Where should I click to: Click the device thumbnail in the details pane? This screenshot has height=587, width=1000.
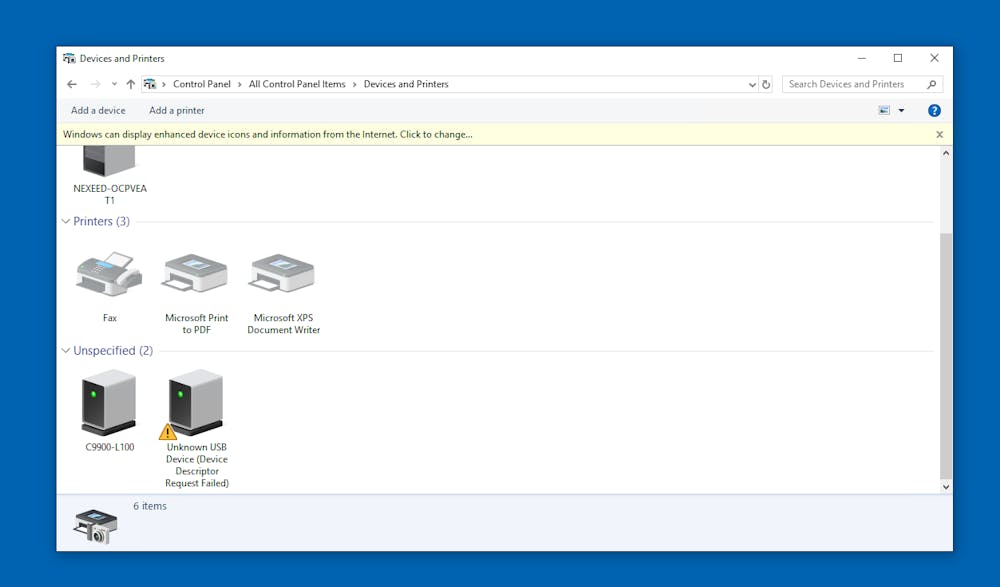[95, 524]
